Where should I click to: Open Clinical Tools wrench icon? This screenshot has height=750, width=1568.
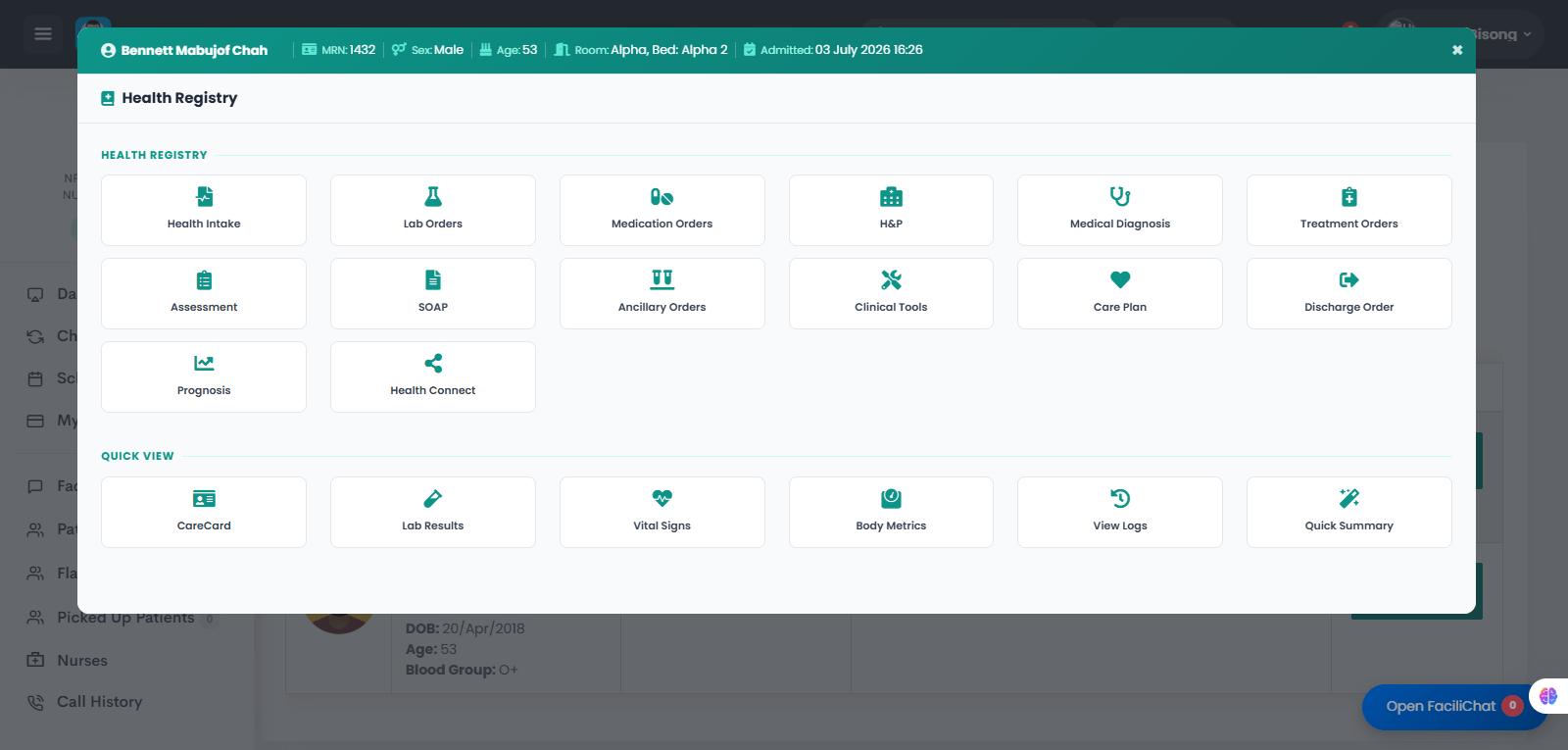[891, 280]
